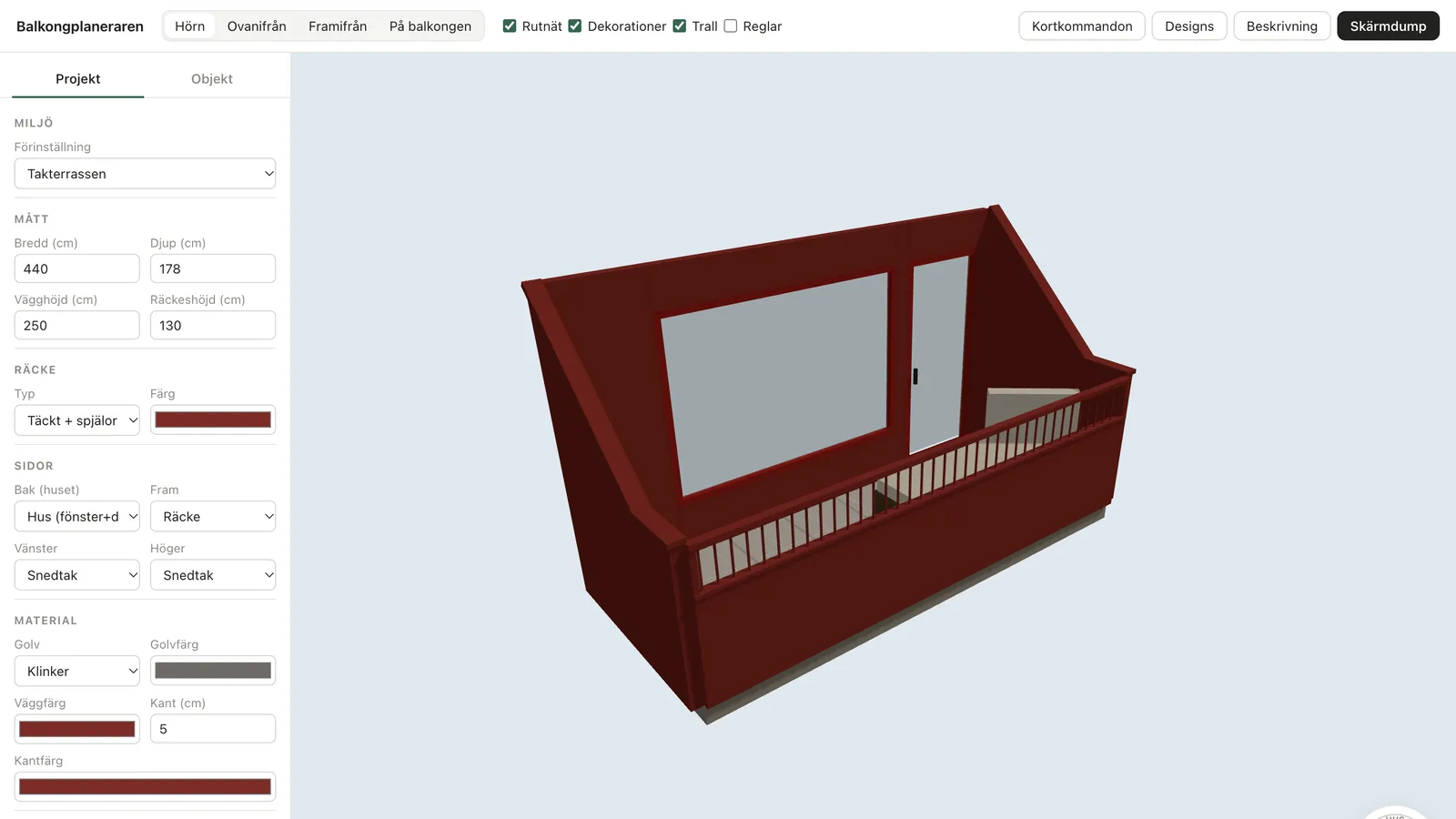Open the räcke Typ dropdown
Screen dimensions: 1456x819
(x=77, y=420)
